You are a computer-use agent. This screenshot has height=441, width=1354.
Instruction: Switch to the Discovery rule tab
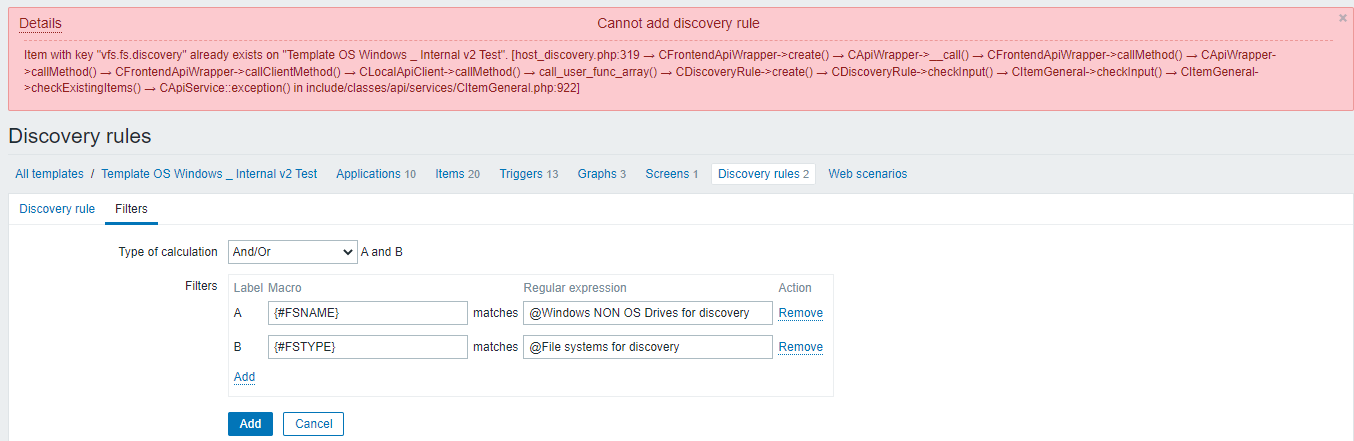[57, 209]
